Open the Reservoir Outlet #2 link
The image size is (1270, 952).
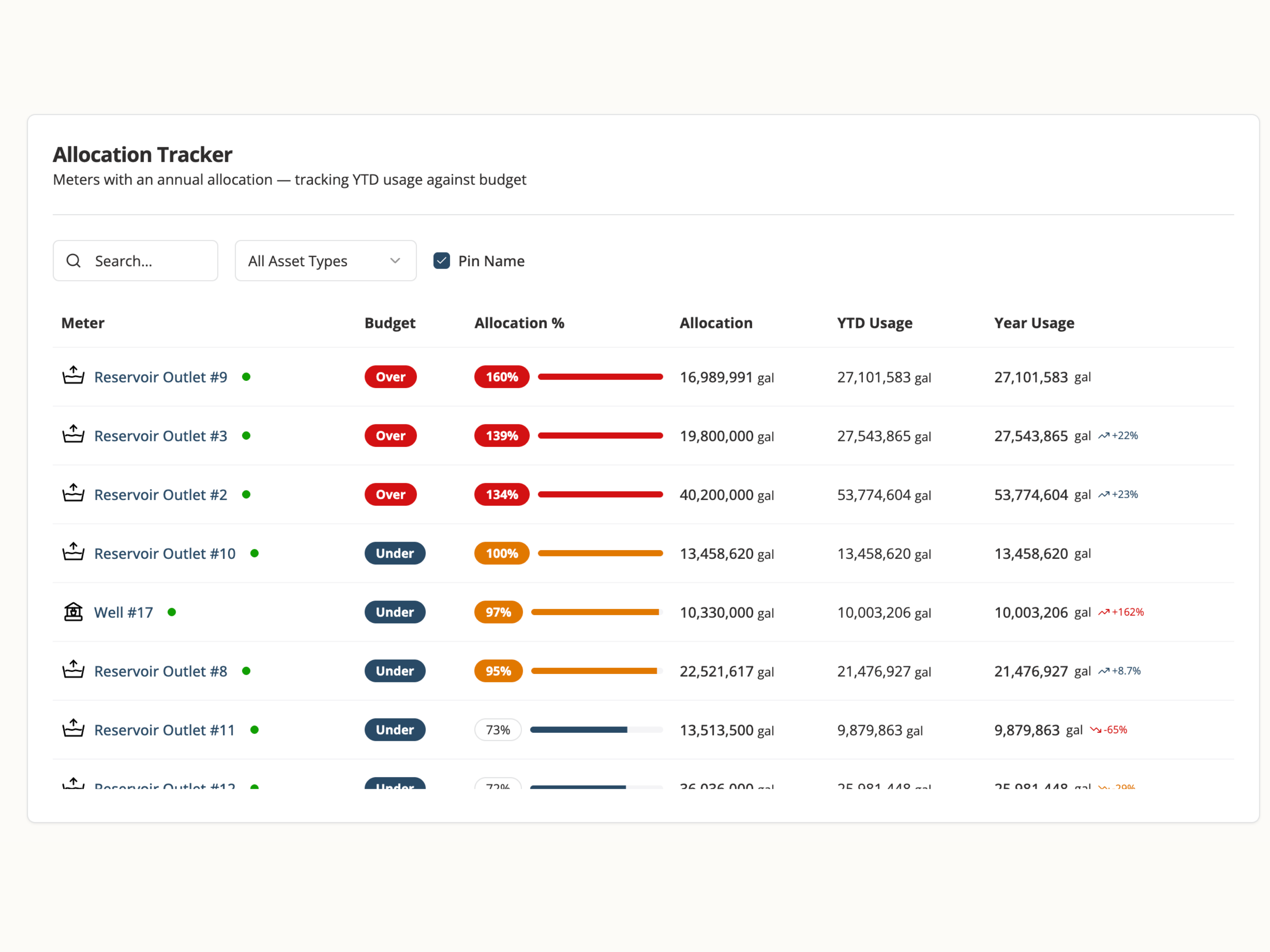tap(161, 495)
